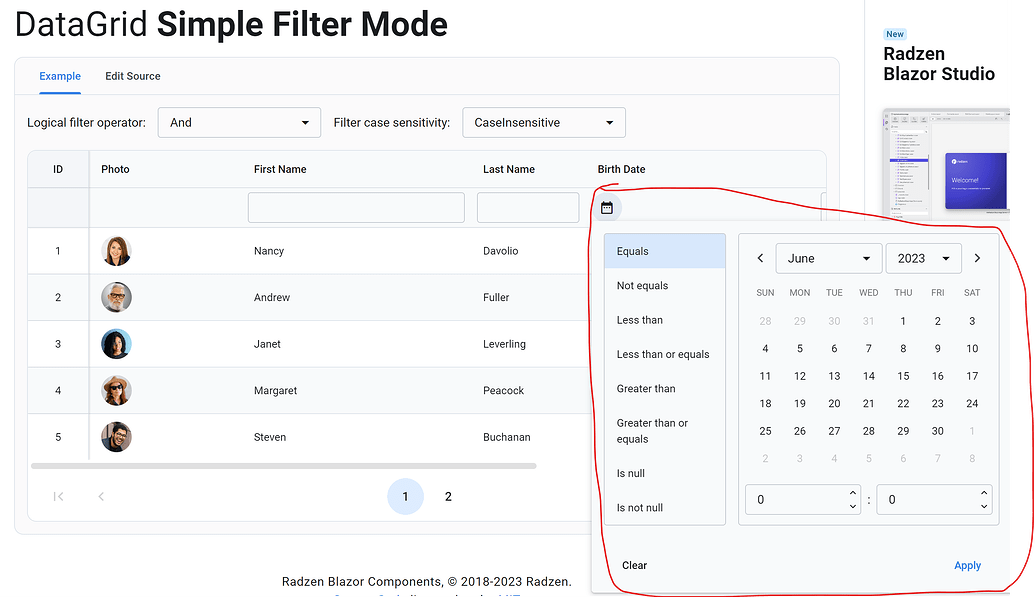Click Andrew Fuller's photo avatar

[x=116, y=297]
